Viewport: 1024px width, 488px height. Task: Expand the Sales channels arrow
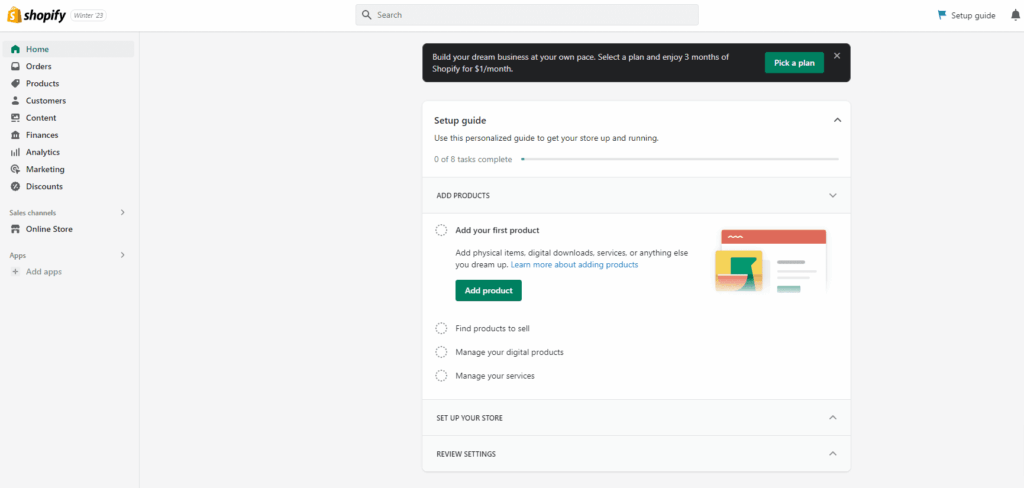coord(122,212)
